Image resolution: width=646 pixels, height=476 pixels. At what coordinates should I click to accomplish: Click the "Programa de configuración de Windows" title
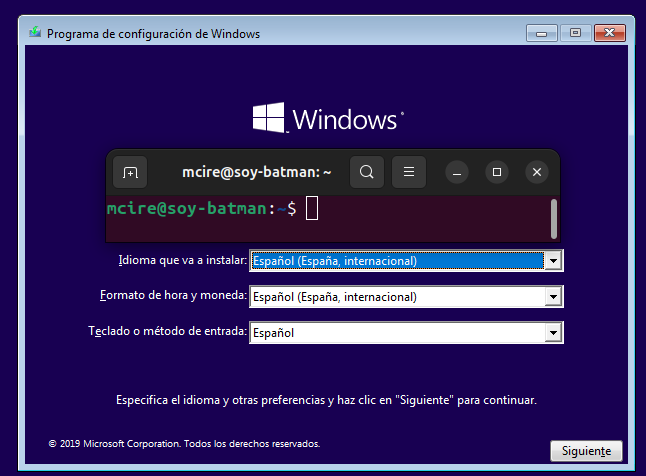153,34
